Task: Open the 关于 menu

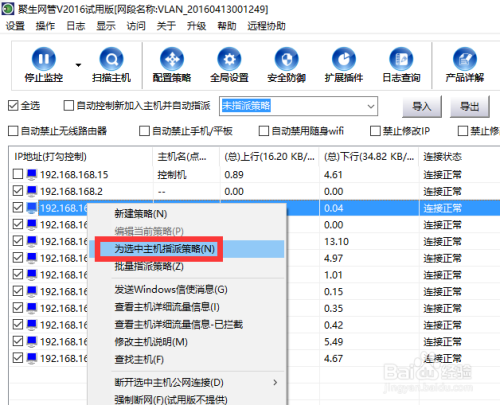Action: click(166, 26)
